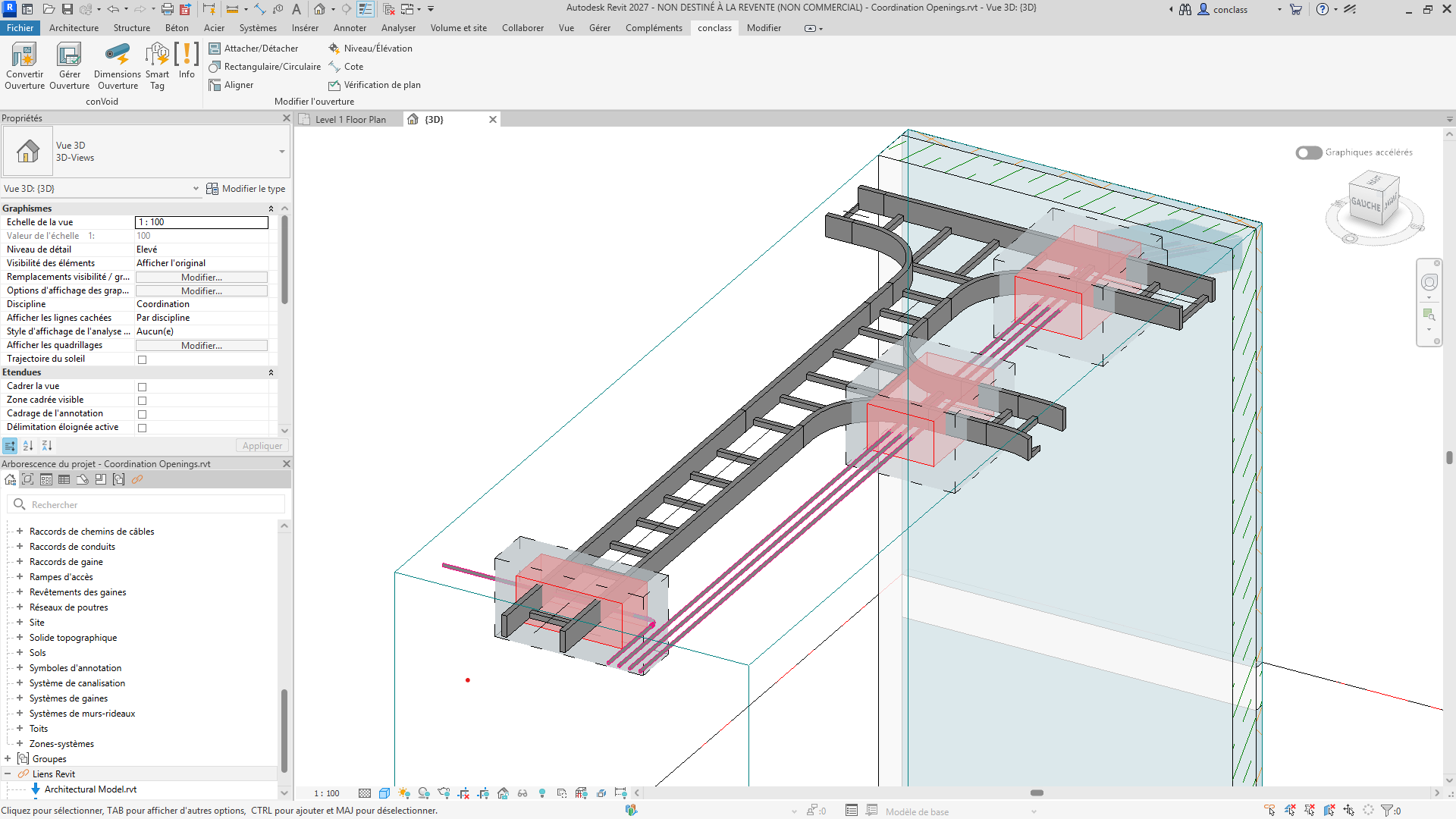This screenshot has height=819, width=1456.
Task: Collapse the Liens Revit tree node
Action: 8,774
